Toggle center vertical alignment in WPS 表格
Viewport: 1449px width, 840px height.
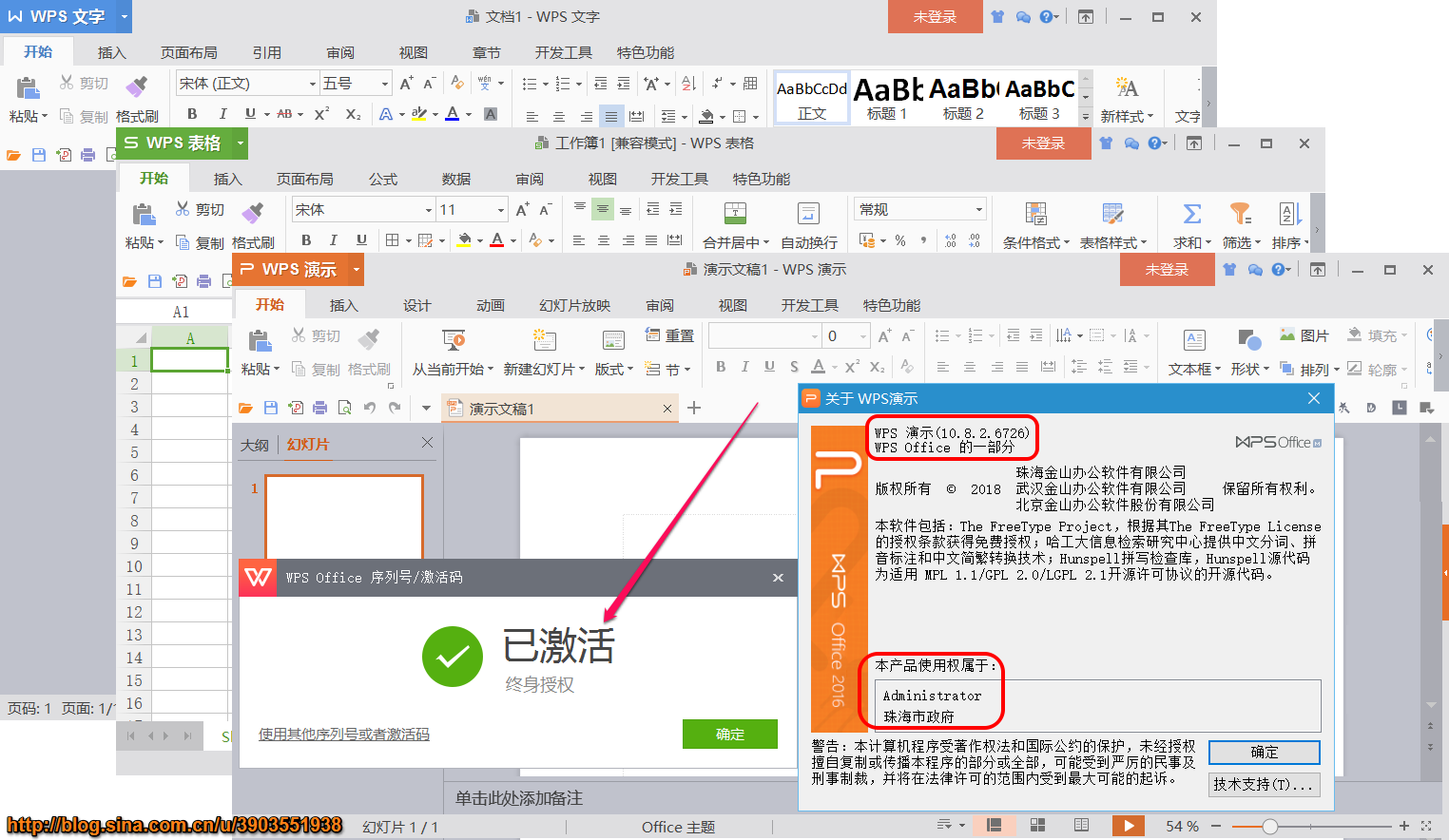(x=602, y=209)
